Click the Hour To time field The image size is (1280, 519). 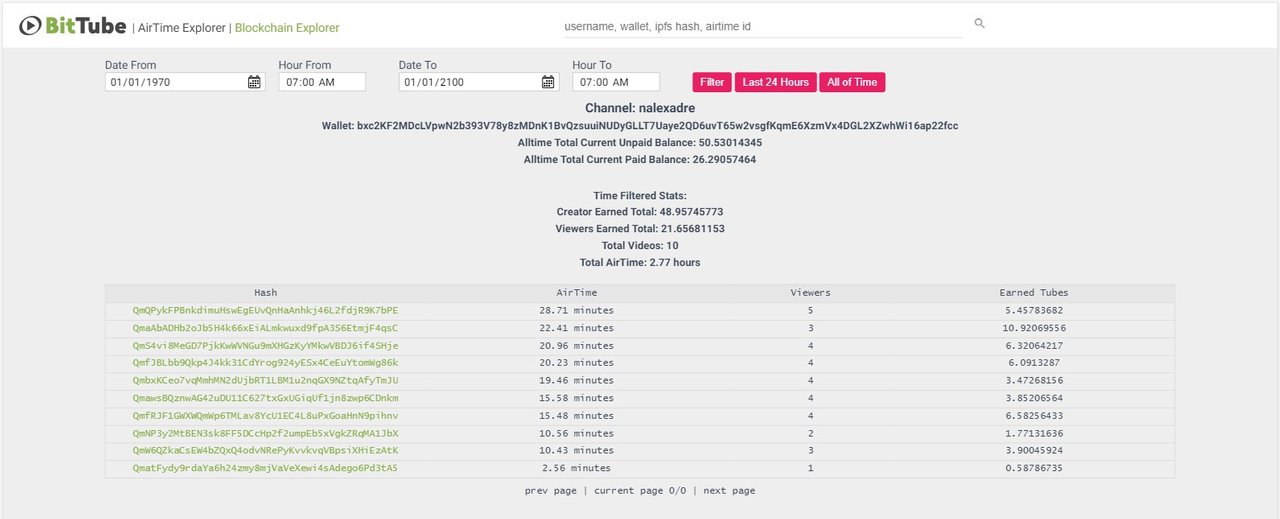pyautogui.click(x=616, y=82)
